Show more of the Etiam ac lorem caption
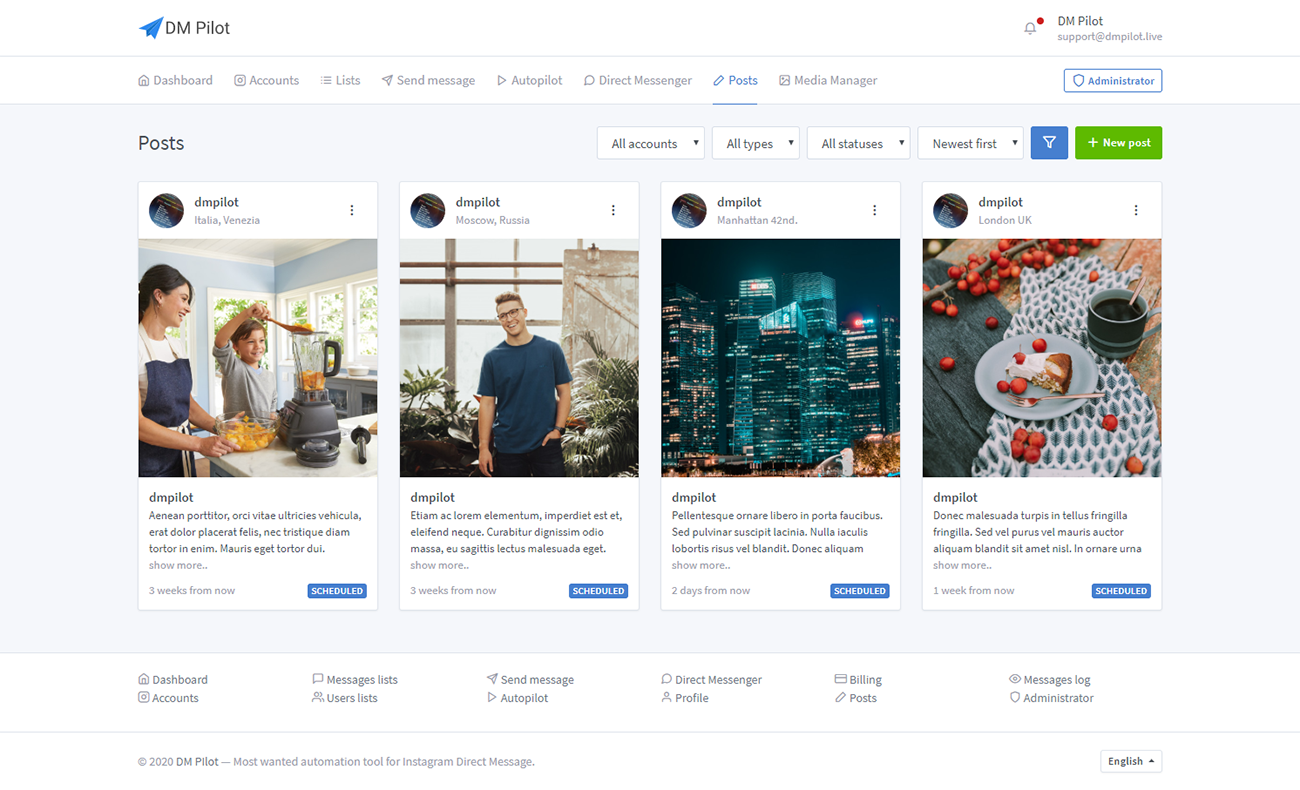This screenshot has height=790, width=1300. 439,565
